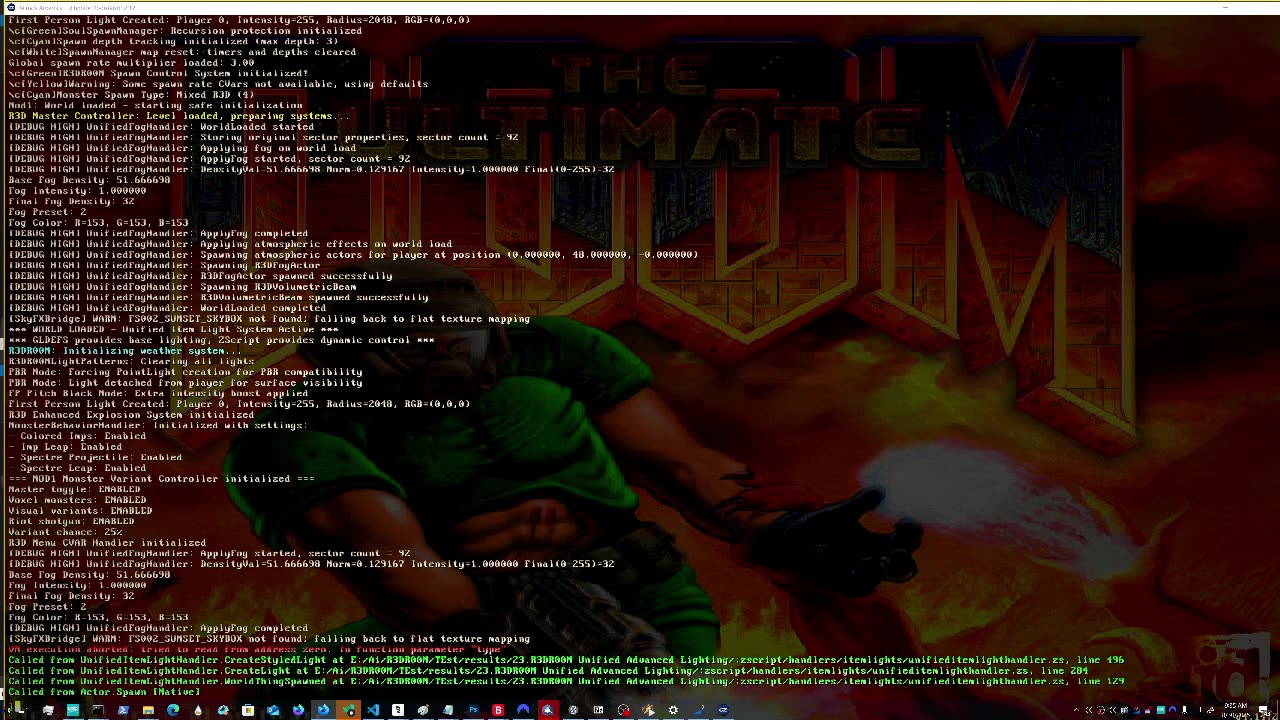Click the 'Voxel monsters: ENABLED' line
The height and width of the screenshot is (720, 1280).
[77, 500]
